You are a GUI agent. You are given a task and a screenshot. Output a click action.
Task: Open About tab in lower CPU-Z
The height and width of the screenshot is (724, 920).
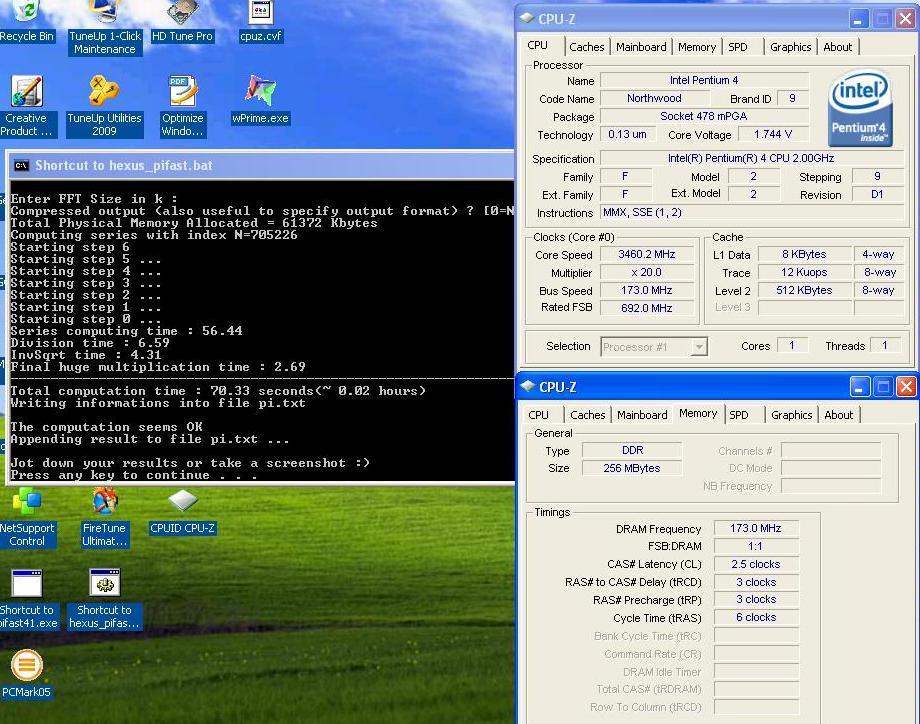coord(838,415)
